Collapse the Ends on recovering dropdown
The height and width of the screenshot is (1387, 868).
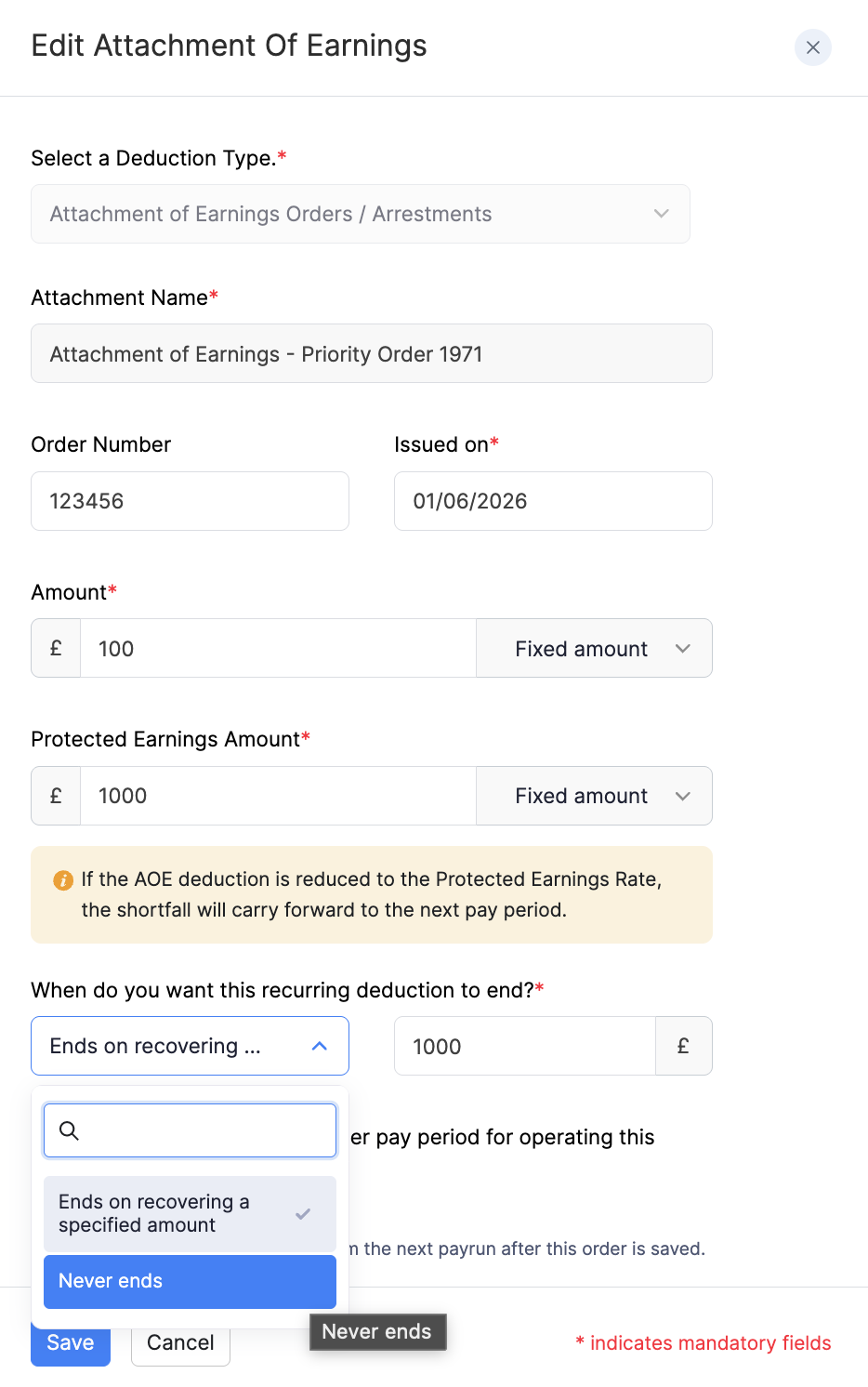coord(190,1046)
